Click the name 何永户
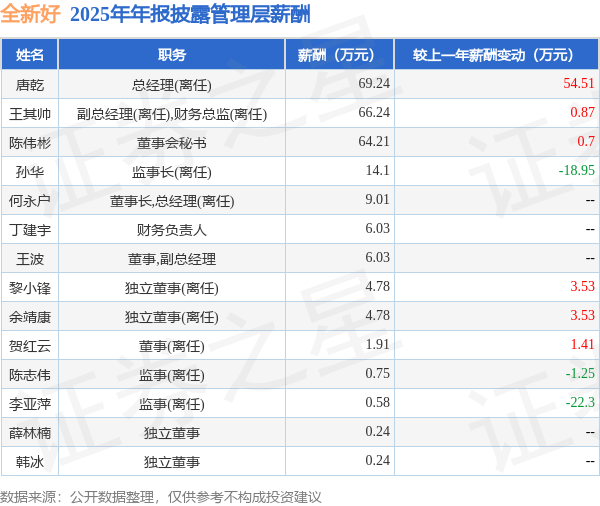 pyautogui.click(x=30, y=201)
